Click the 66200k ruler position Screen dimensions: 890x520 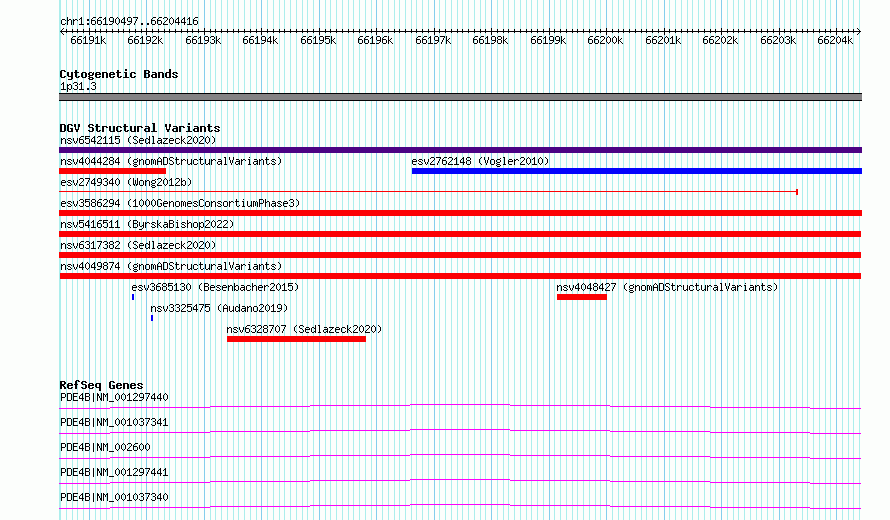[605, 40]
